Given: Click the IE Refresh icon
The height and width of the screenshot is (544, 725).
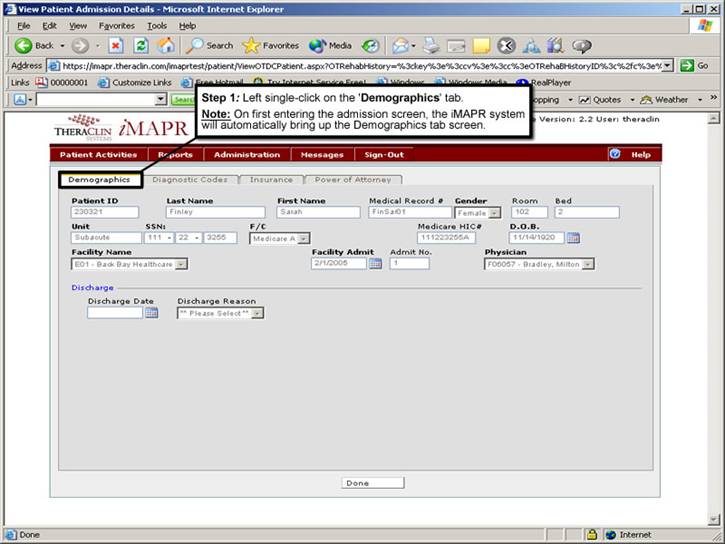Looking at the screenshot, I should tap(141, 45).
